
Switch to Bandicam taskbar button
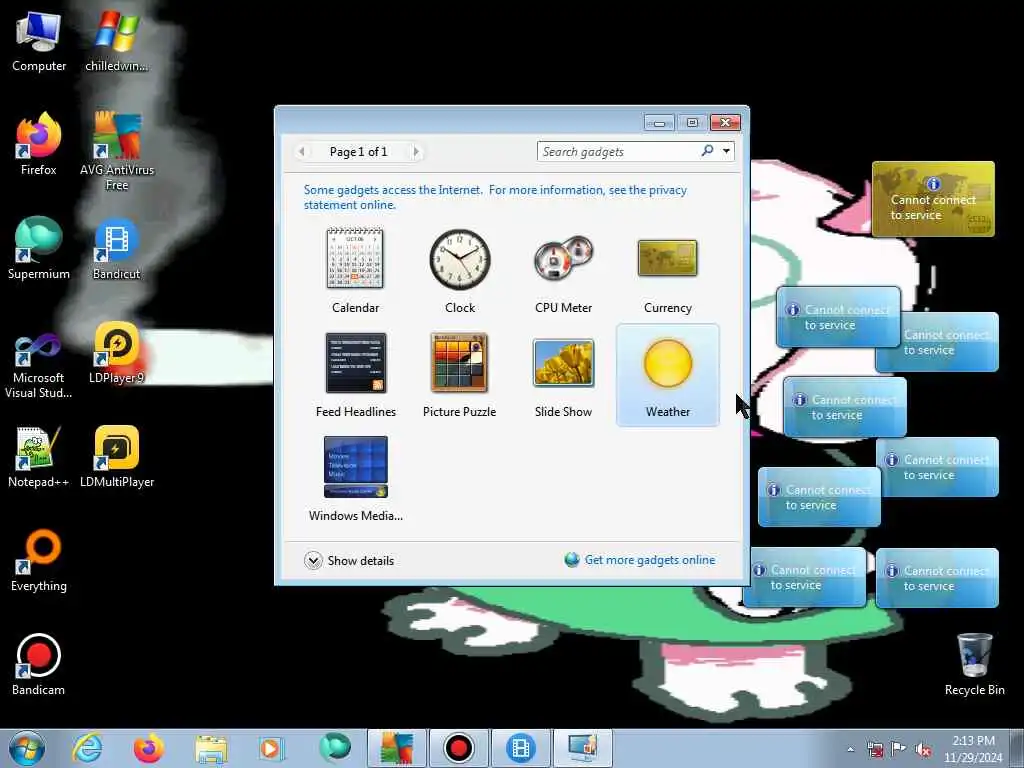point(458,748)
